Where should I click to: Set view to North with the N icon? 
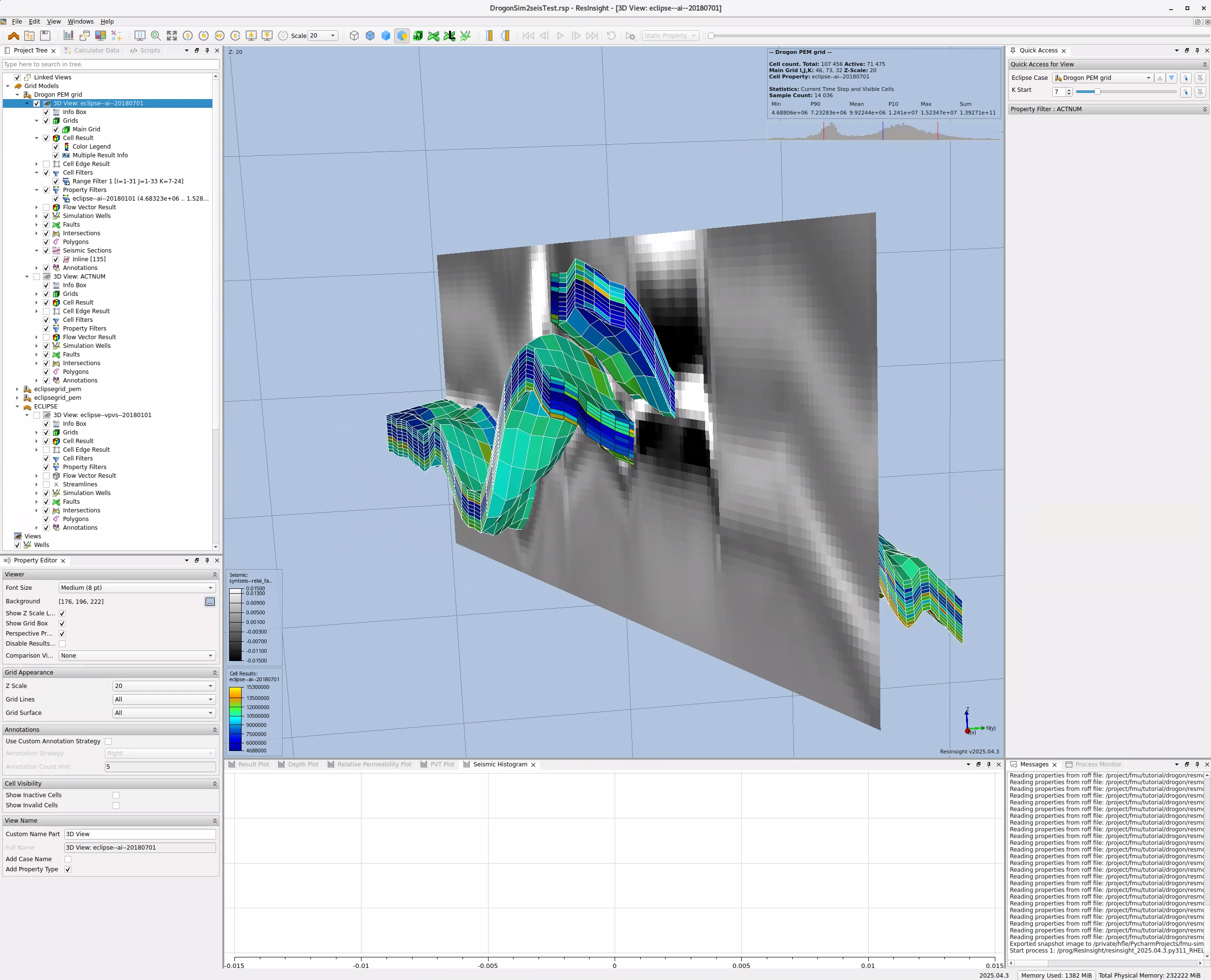203,36
